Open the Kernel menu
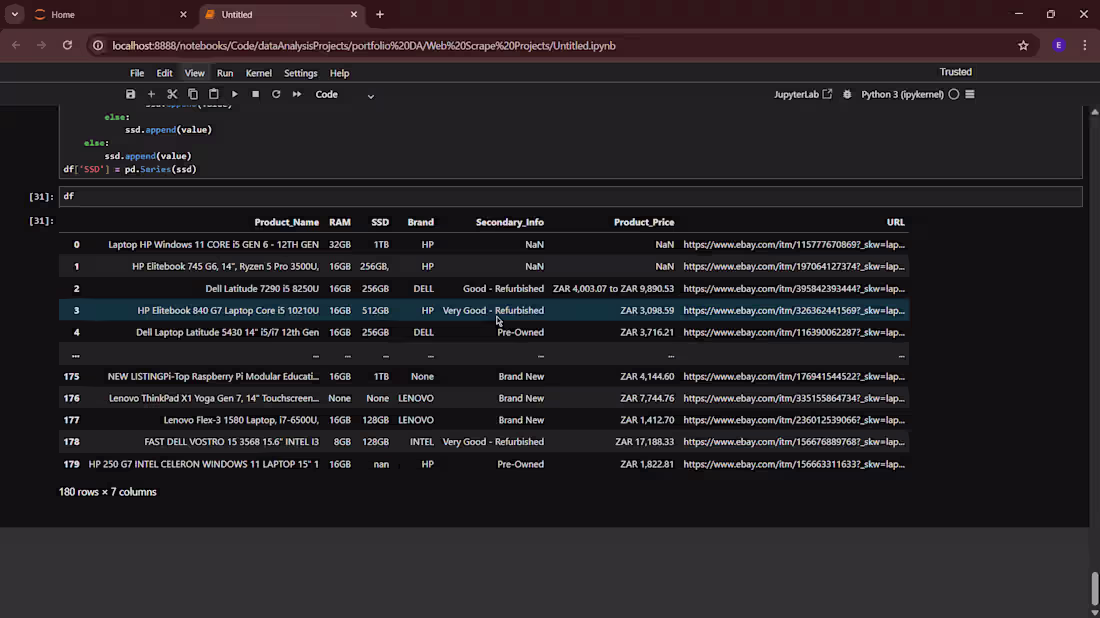 [258, 73]
